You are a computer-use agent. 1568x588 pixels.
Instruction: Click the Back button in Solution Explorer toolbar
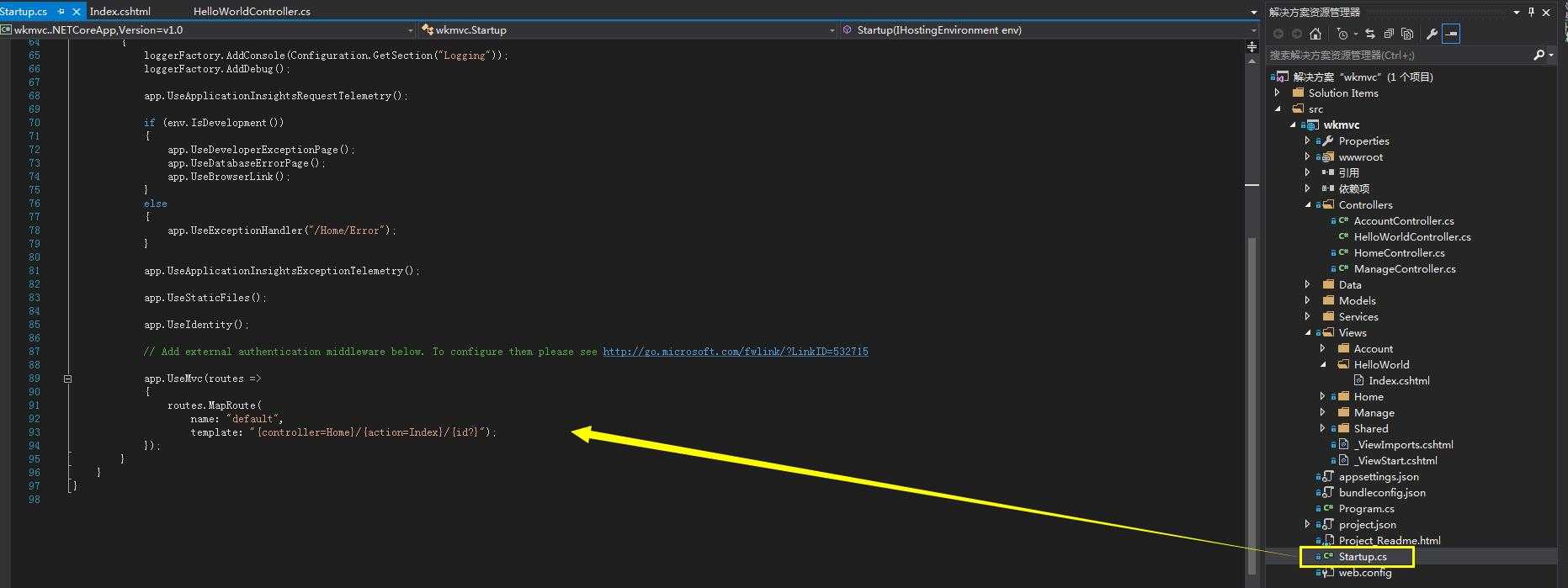tap(1278, 34)
